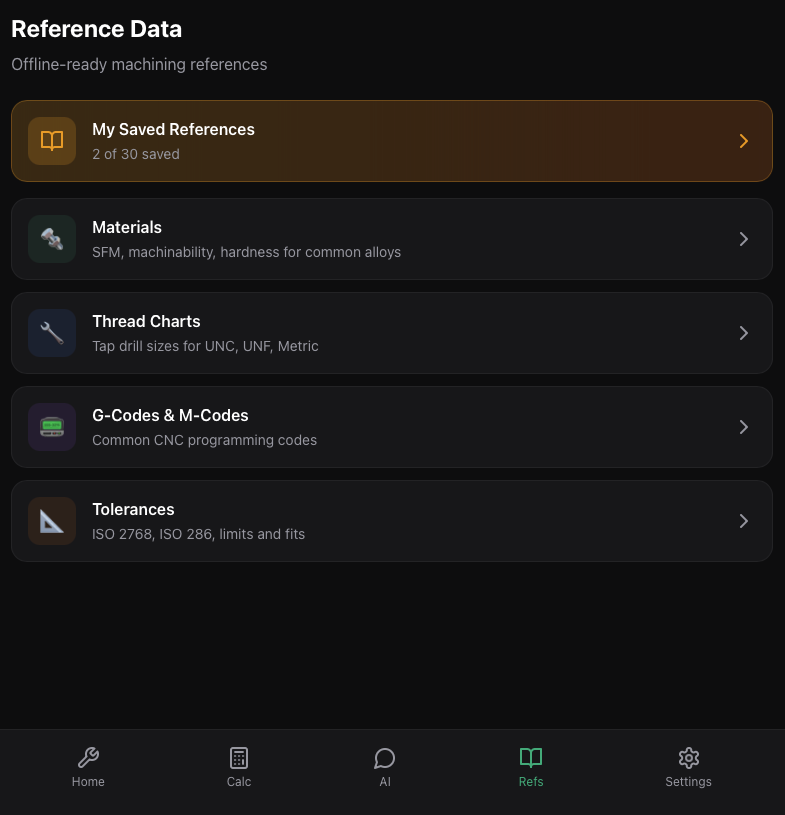
Task: Click 'Offline-ready machining references' subtitle
Action: (x=139, y=64)
